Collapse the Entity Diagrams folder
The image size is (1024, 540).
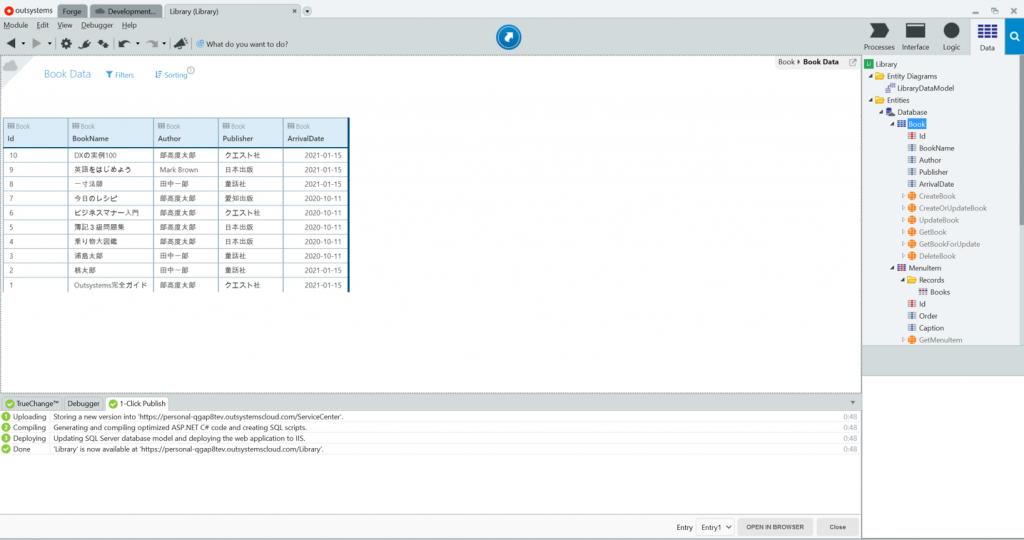(870, 76)
